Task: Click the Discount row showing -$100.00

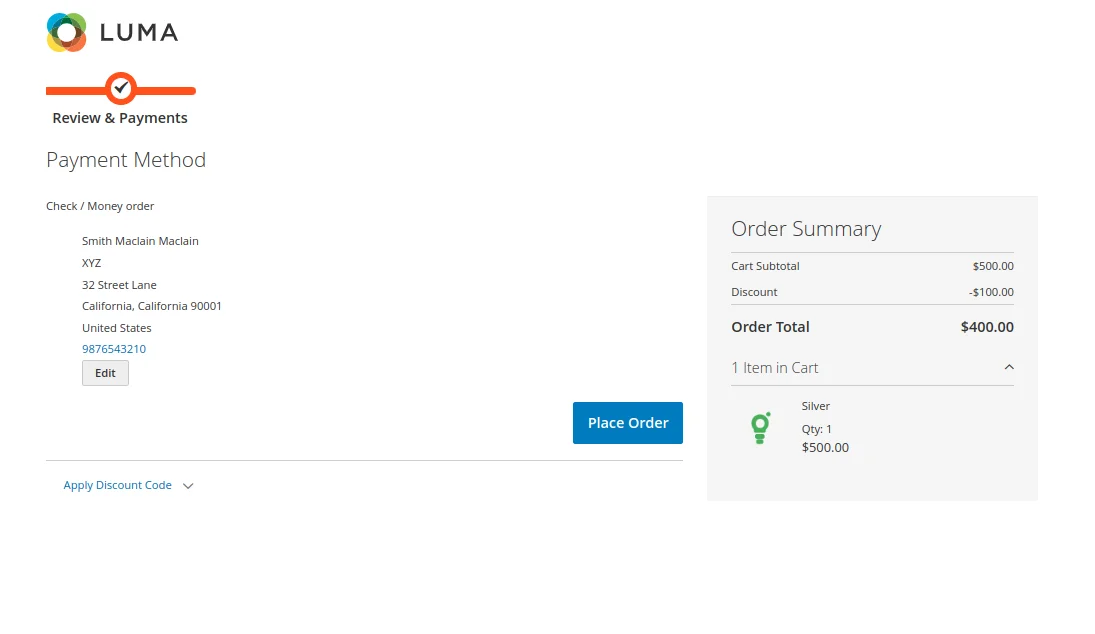Action: tap(992, 292)
